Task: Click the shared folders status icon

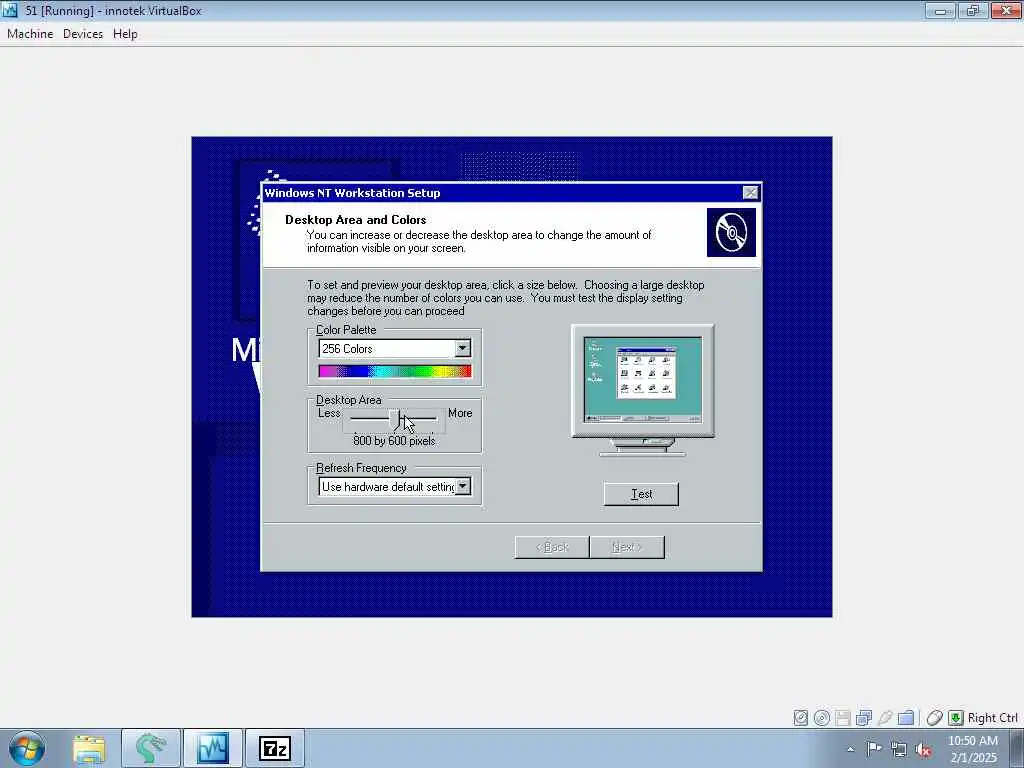Action: [906, 718]
